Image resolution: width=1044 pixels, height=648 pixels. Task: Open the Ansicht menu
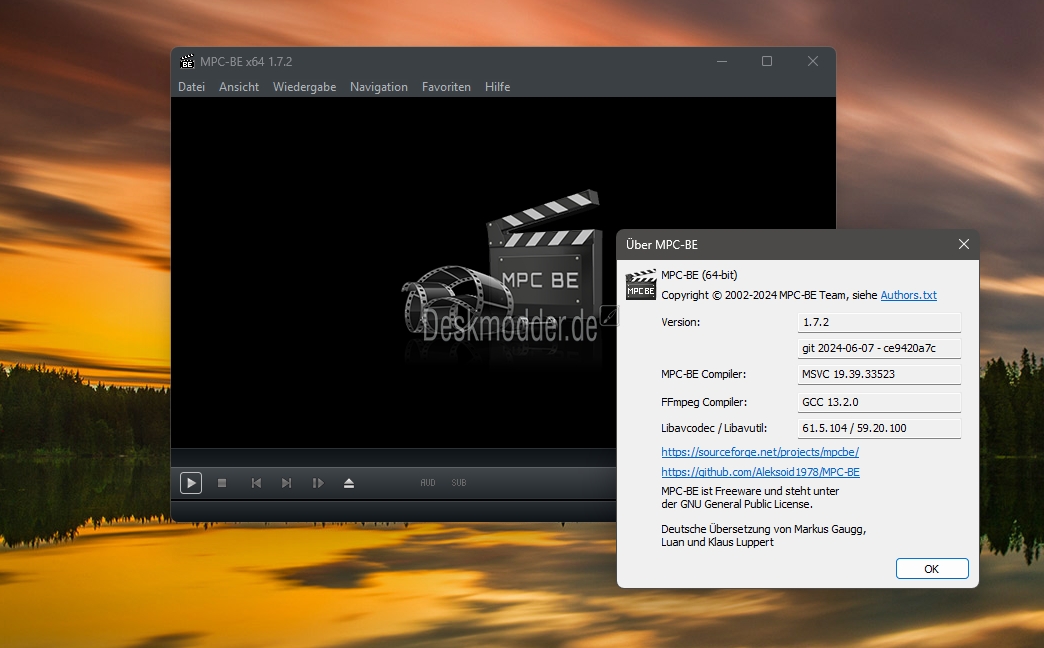tap(239, 87)
